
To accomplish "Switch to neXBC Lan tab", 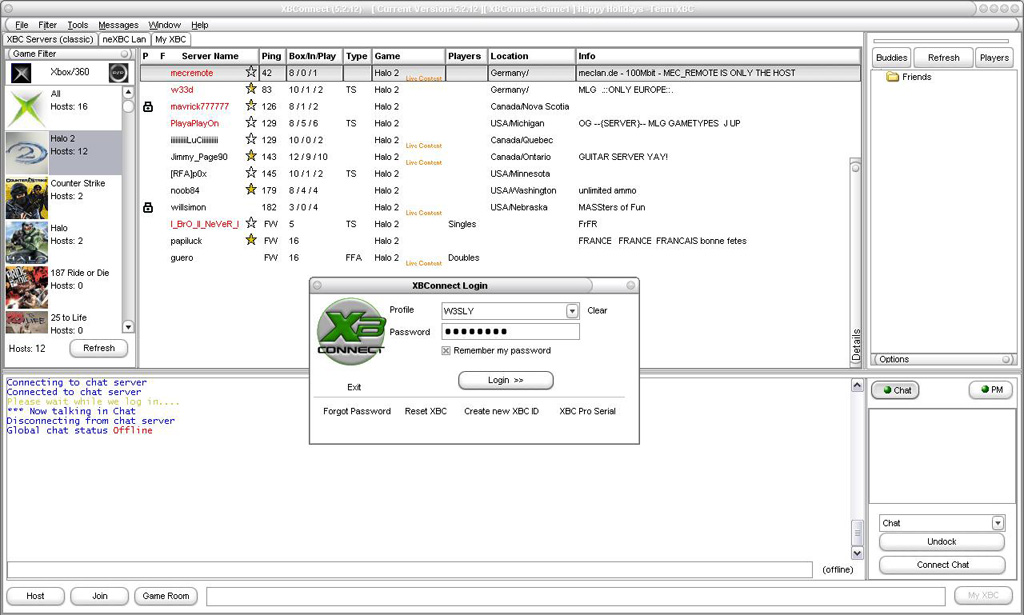I will coord(124,39).
